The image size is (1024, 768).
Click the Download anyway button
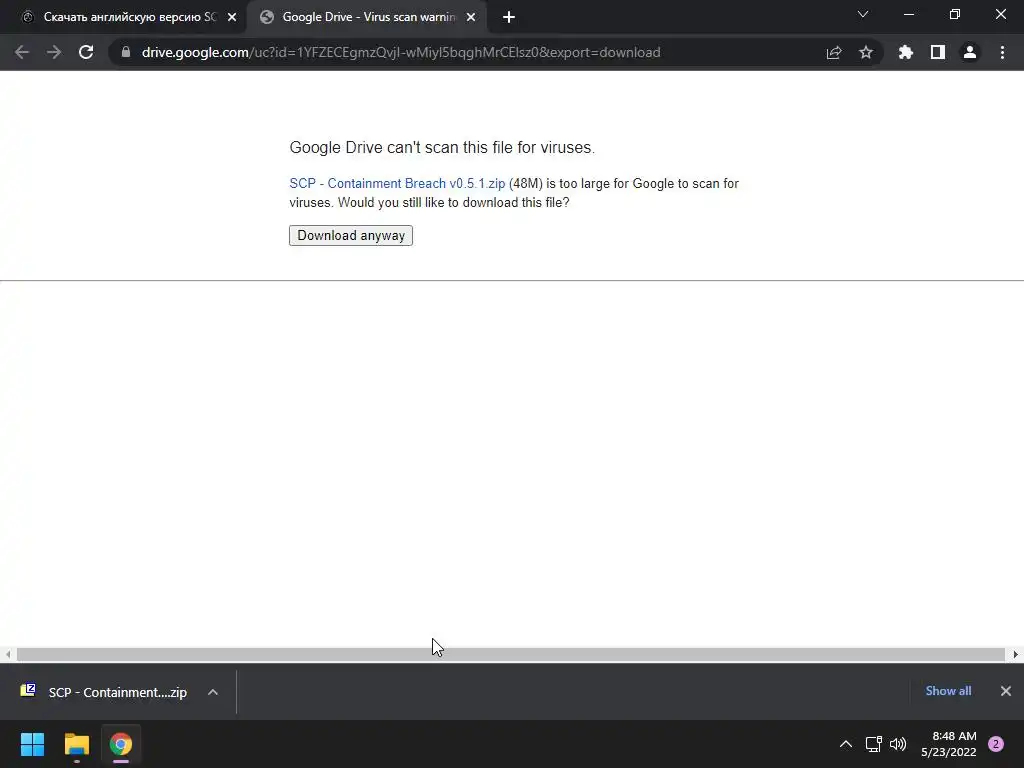click(351, 235)
